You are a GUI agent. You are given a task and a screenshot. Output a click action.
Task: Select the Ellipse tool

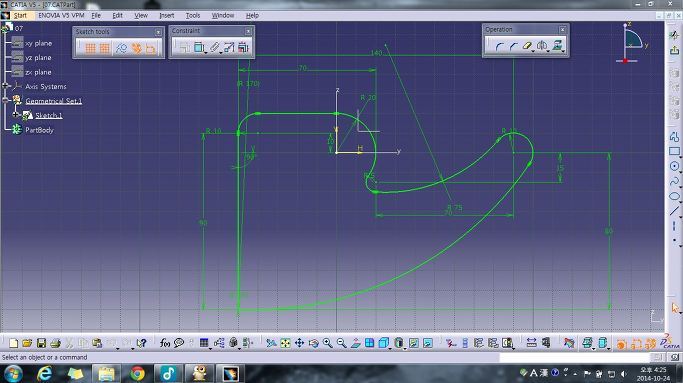click(674, 196)
